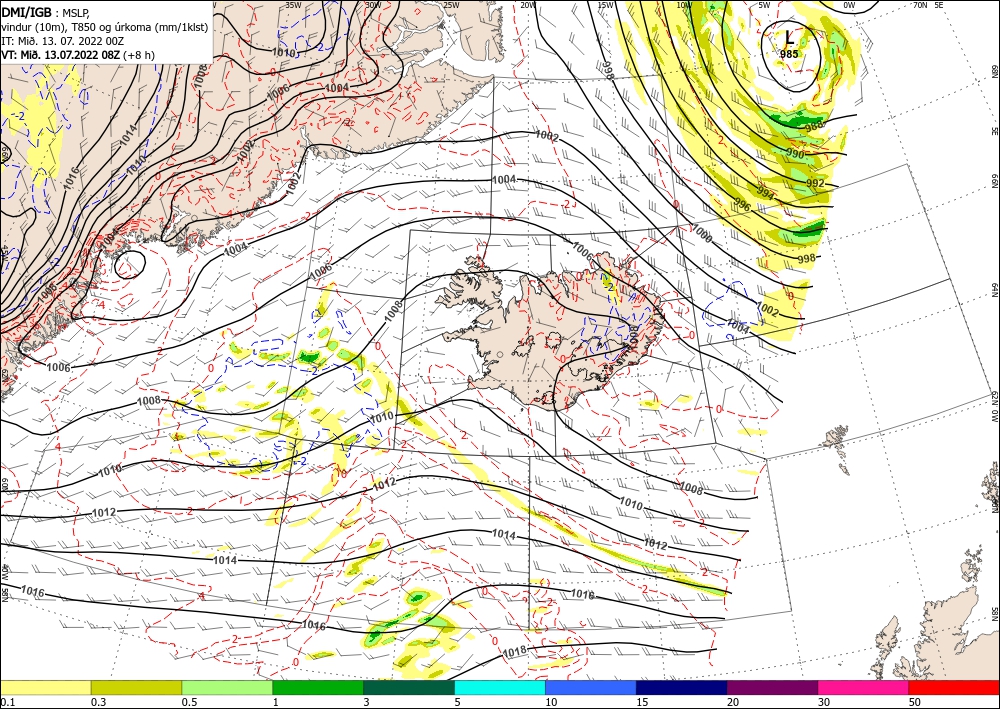
Task: Click the '25W' longitude label
Action: 451,5
